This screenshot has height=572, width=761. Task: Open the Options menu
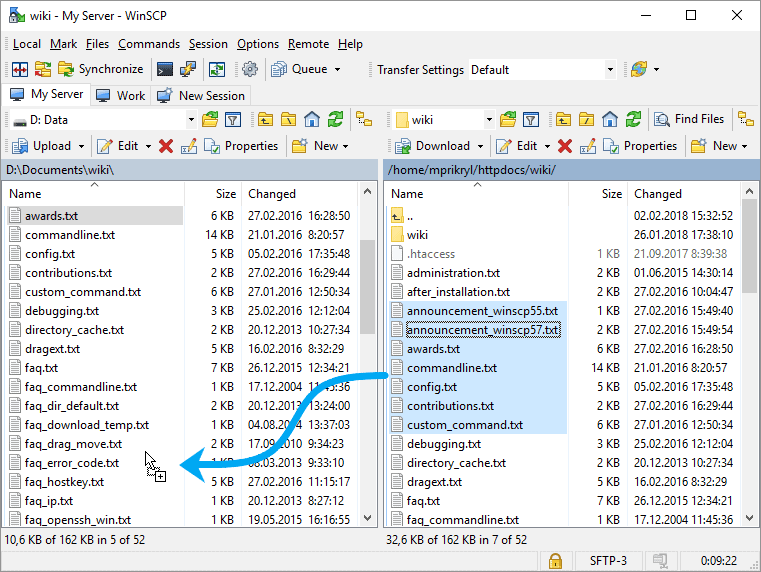[x=258, y=44]
